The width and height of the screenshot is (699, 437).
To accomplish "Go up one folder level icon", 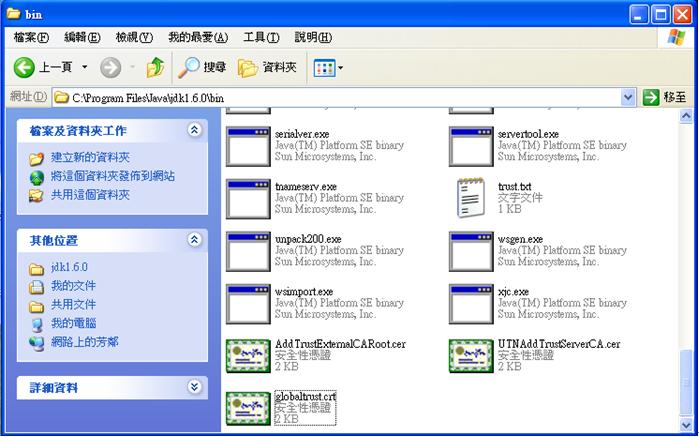I will pyautogui.click(x=155, y=67).
